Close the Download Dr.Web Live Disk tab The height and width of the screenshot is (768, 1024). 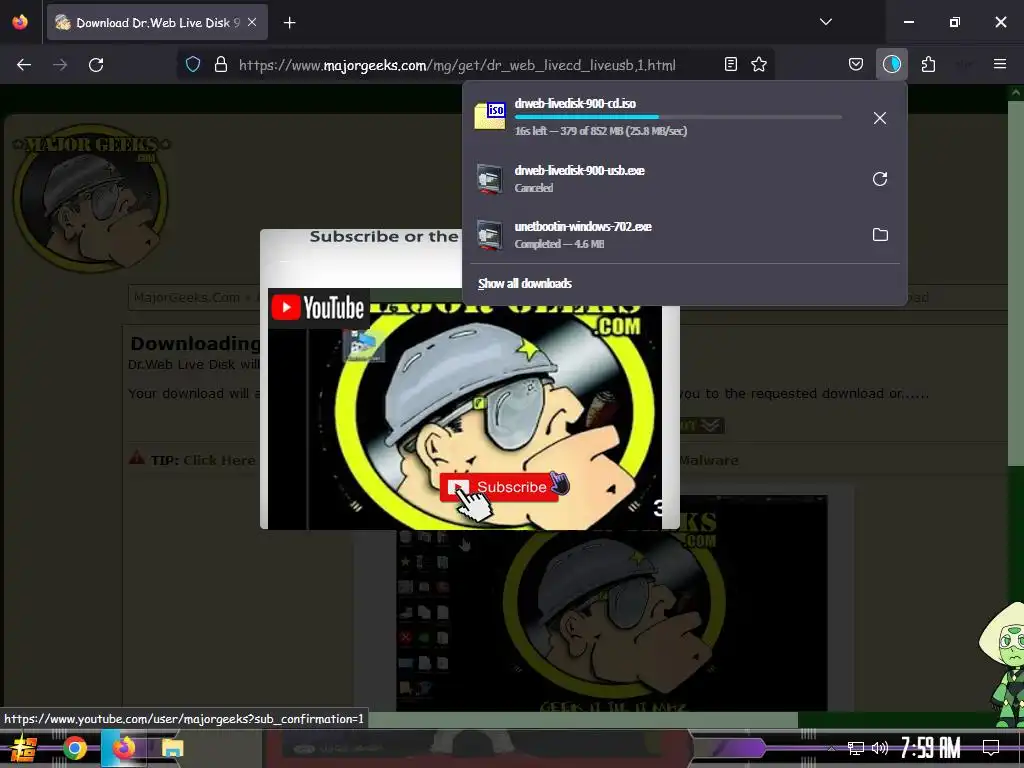(x=252, y=22)
